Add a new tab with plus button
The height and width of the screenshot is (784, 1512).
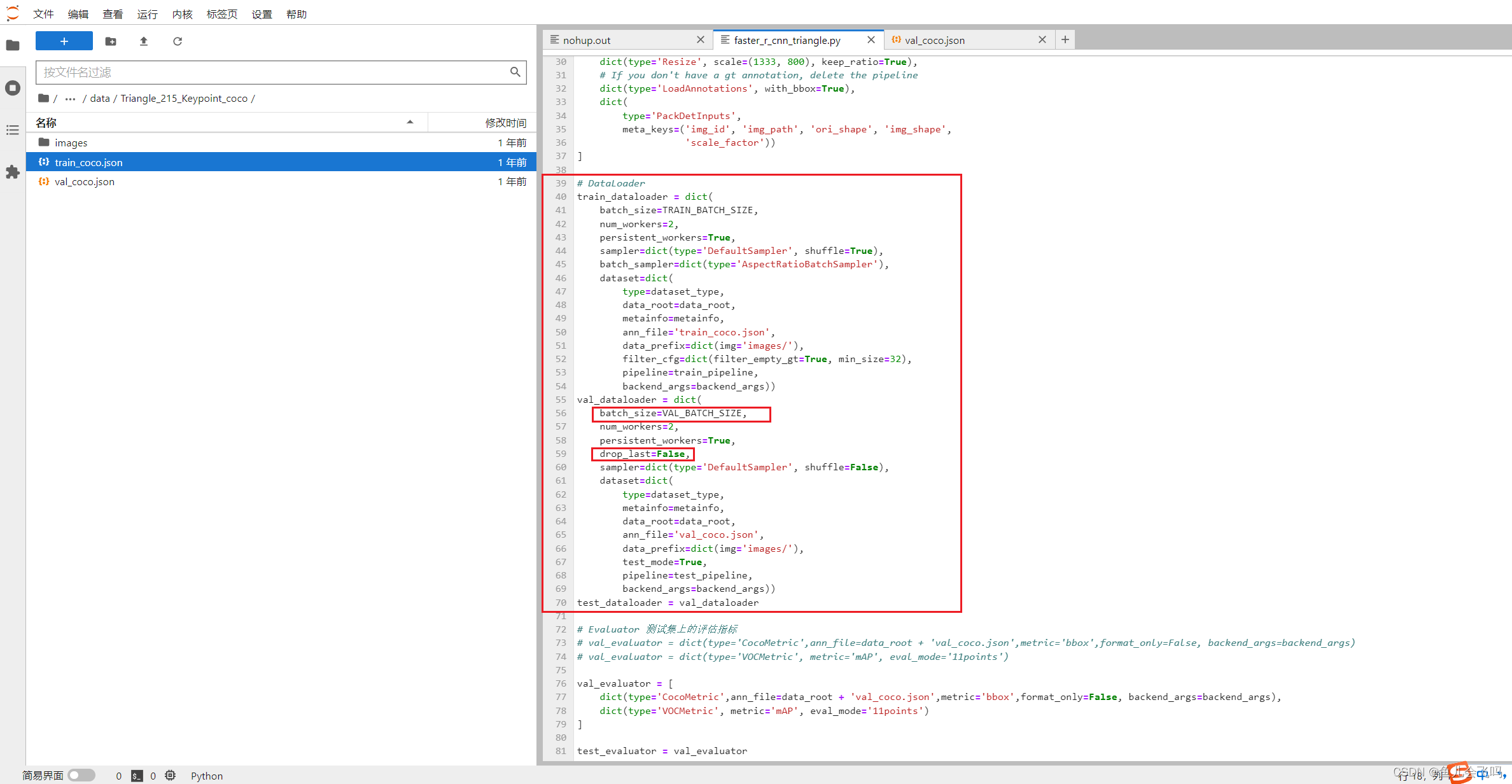(x=1065, y=39)
